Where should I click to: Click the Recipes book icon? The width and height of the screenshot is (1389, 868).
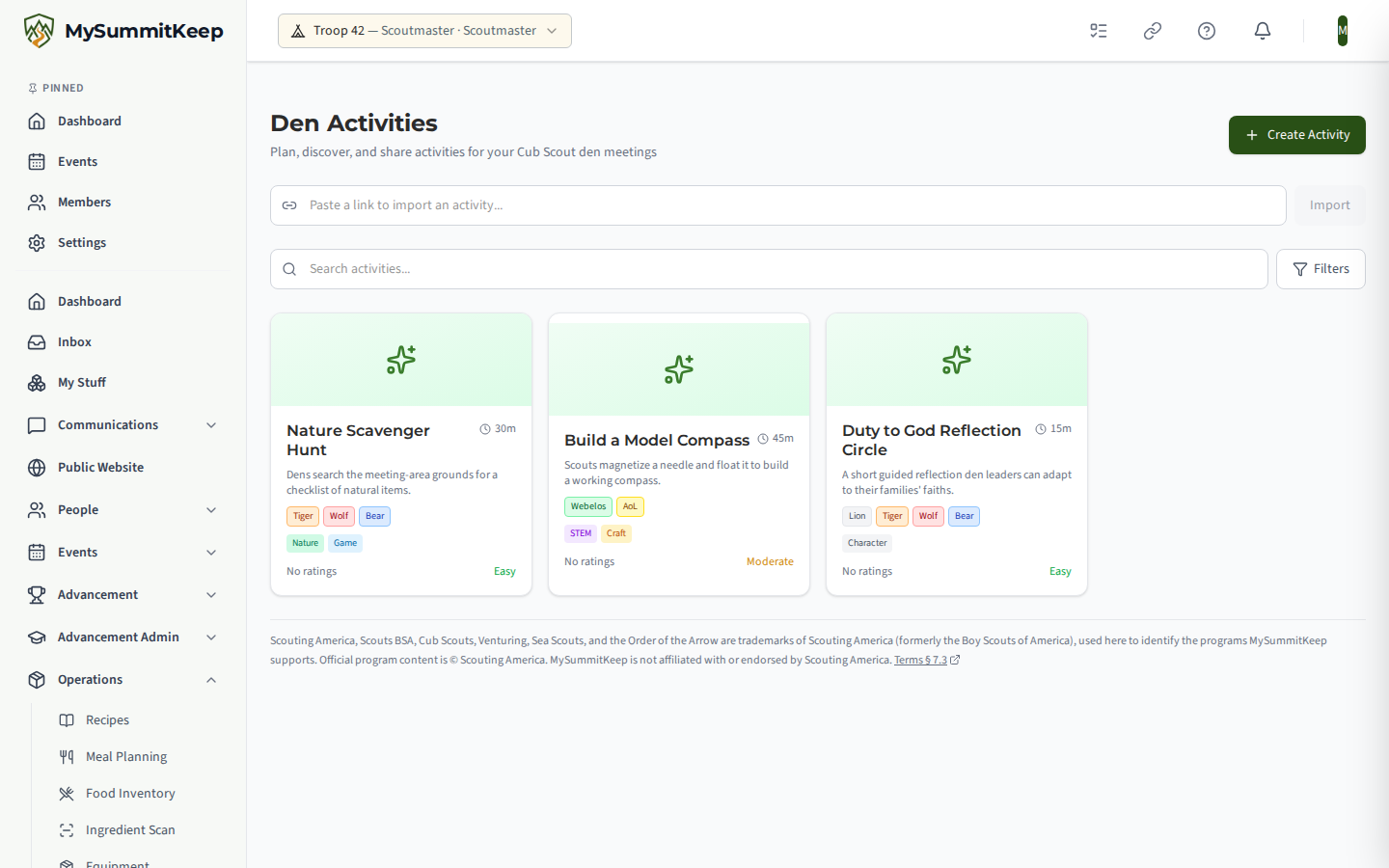click(67, 720)
